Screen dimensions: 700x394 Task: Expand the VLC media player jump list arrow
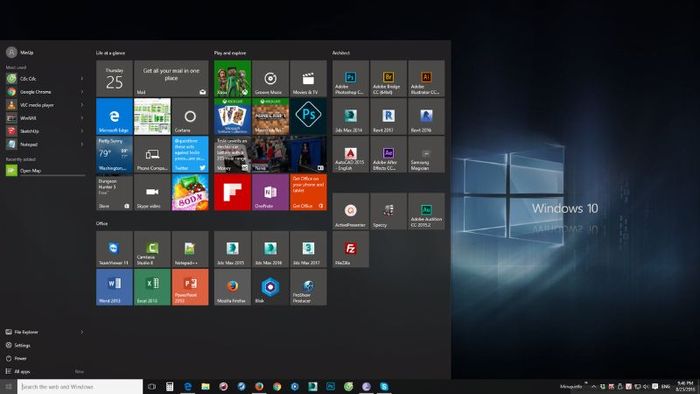(82, 105)
